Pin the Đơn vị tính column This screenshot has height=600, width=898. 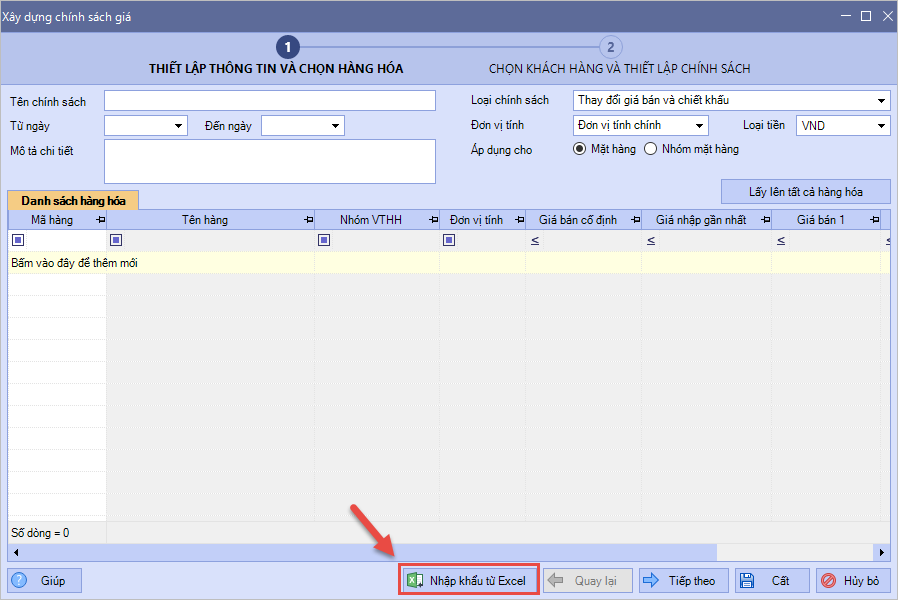click(518, 220)
